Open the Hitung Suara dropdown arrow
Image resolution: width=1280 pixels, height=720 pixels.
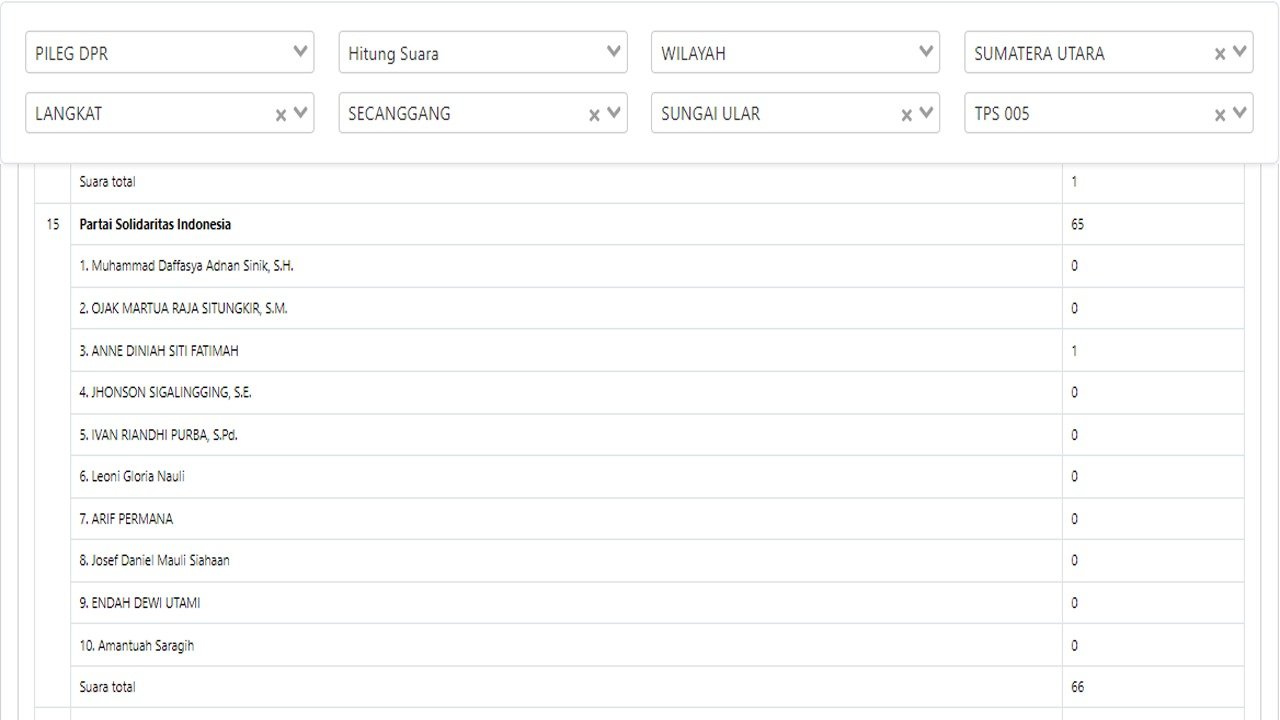tap(614, 52)
